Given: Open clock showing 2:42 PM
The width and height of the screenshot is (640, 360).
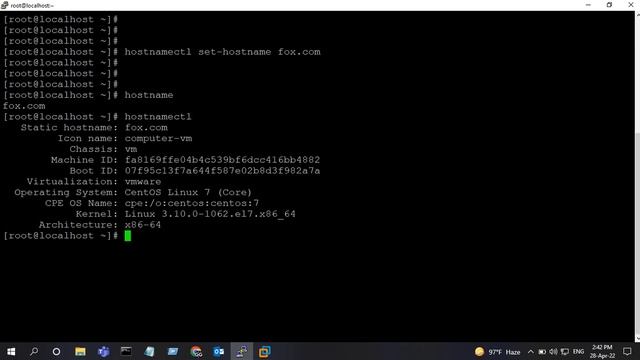Looking at the screenshot, I should pos(602,351).
